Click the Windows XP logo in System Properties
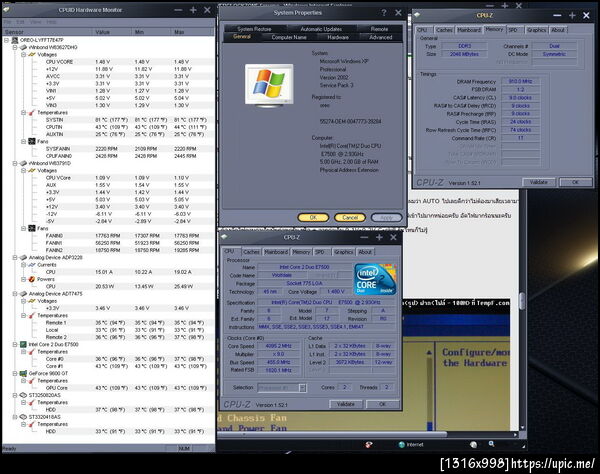Viewport: 600px width, 474px height. pyautogui.click(x=269, y=84)
